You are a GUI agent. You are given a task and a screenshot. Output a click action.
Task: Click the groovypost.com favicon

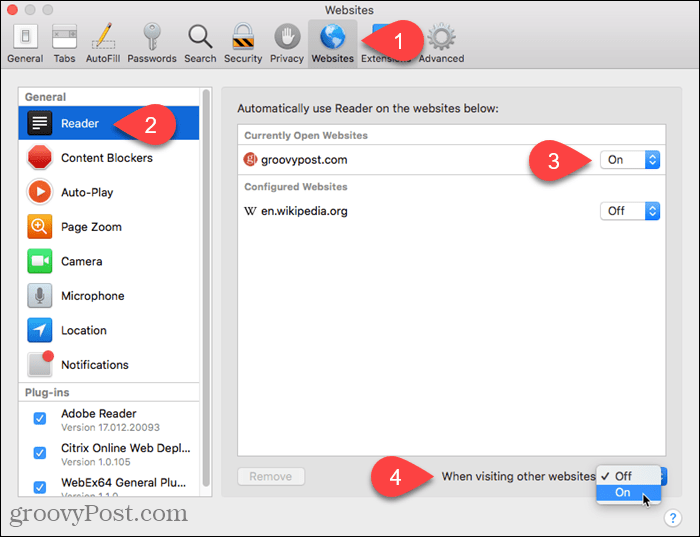point(250,159)
